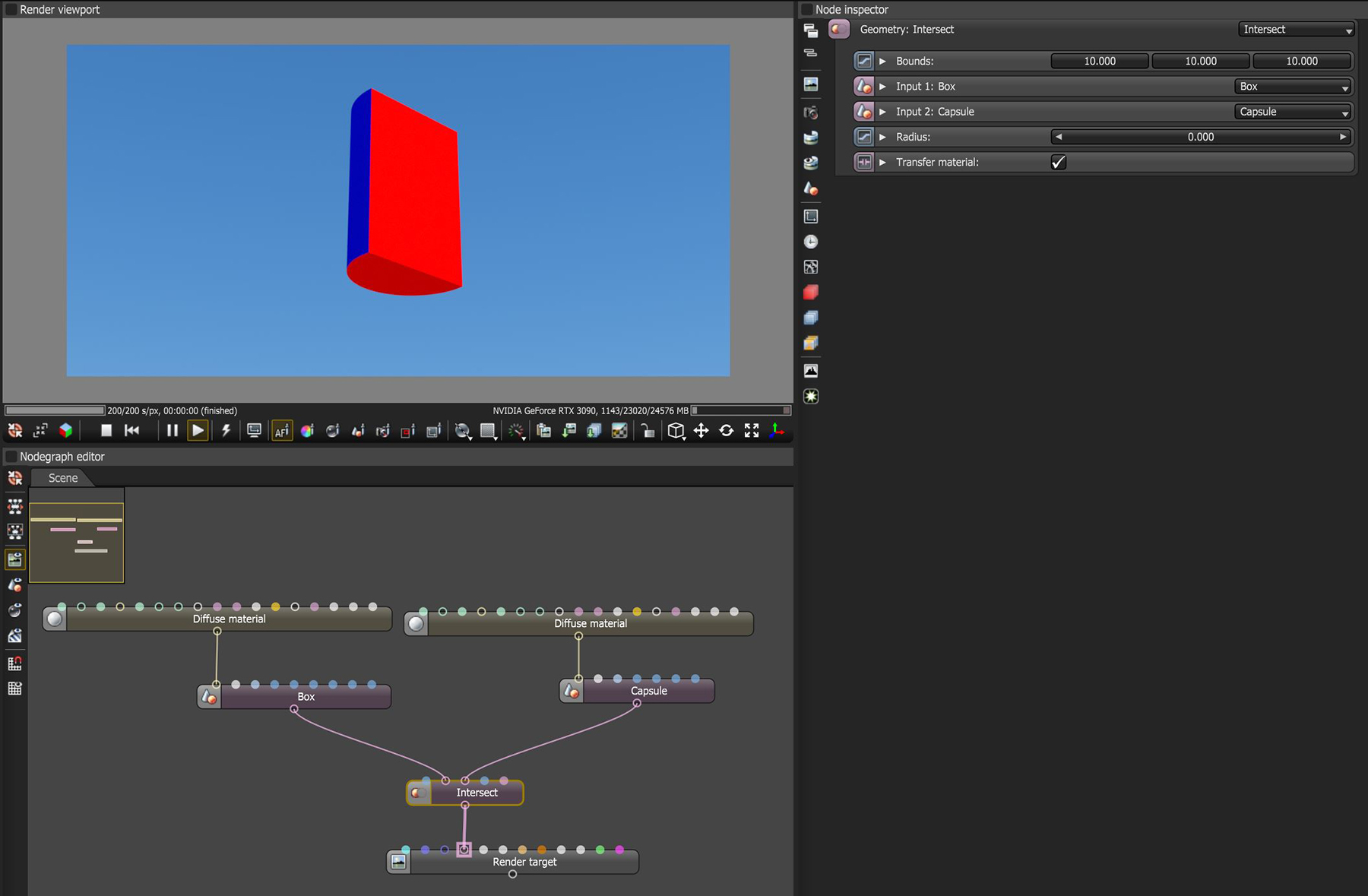Select the rotate gizmo tool
The image size is (1368, 896).
(727, 431)
